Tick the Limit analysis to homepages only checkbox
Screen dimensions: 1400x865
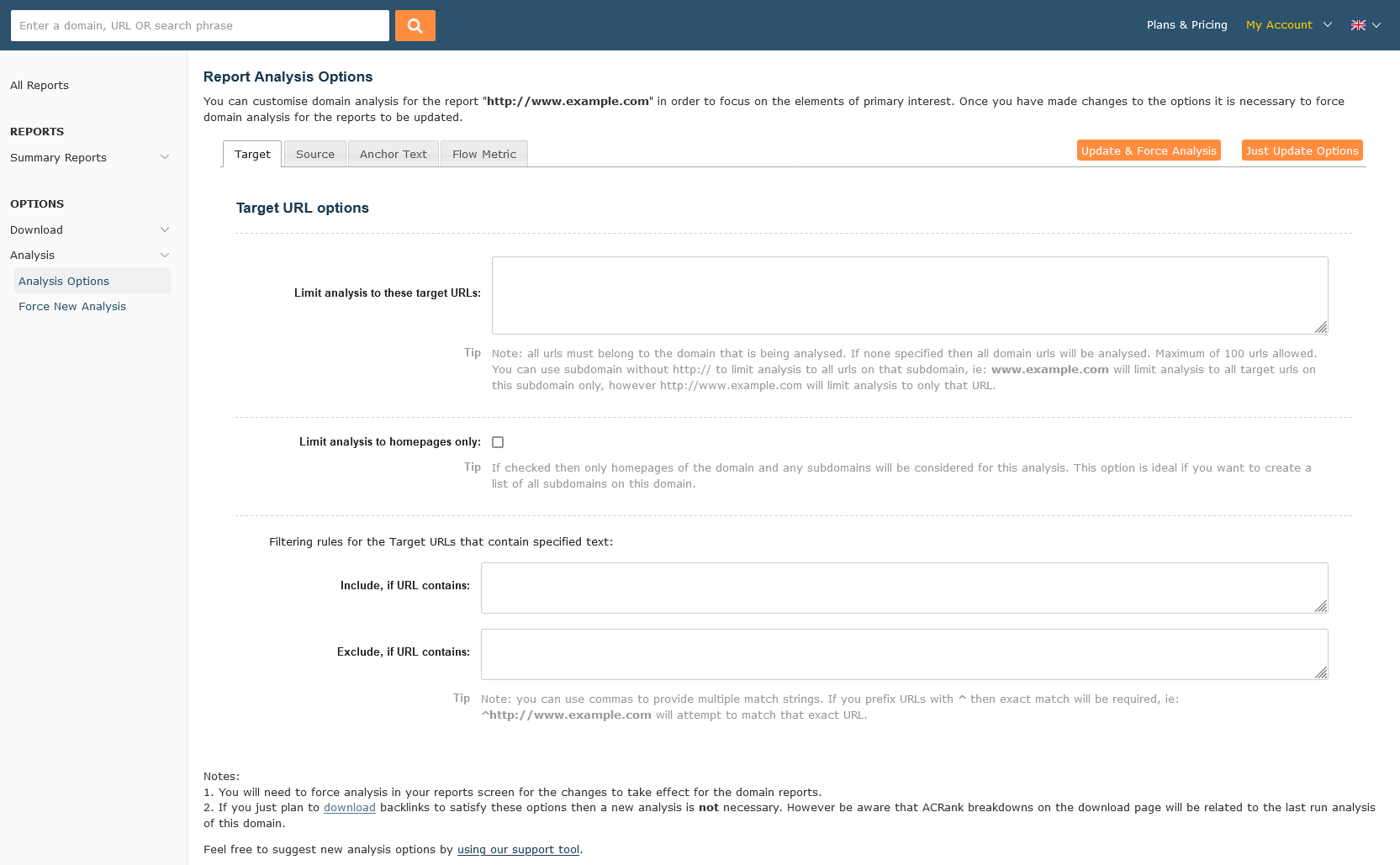pos(498,442)
